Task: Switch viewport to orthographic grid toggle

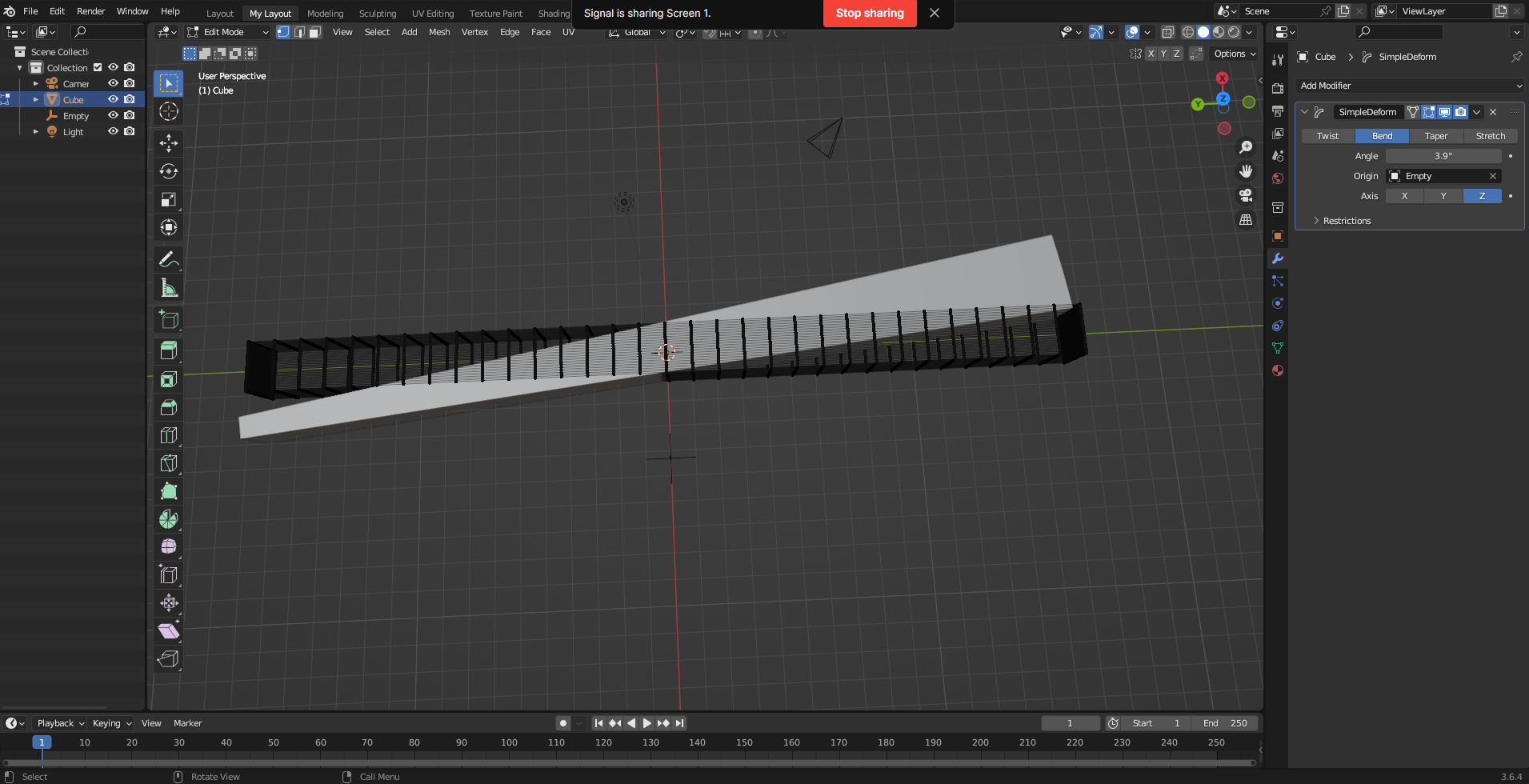Action: [x=1246, y=219]
